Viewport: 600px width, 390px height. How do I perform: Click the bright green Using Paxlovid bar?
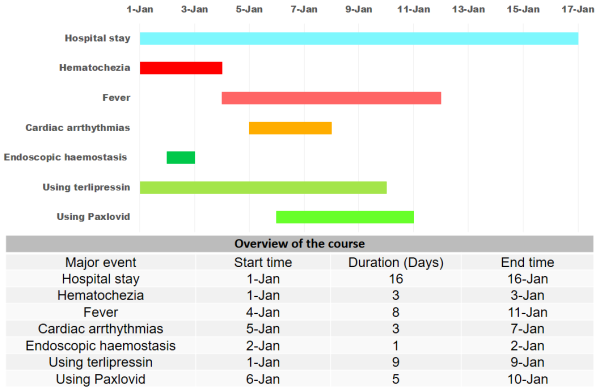pos(345,217)
